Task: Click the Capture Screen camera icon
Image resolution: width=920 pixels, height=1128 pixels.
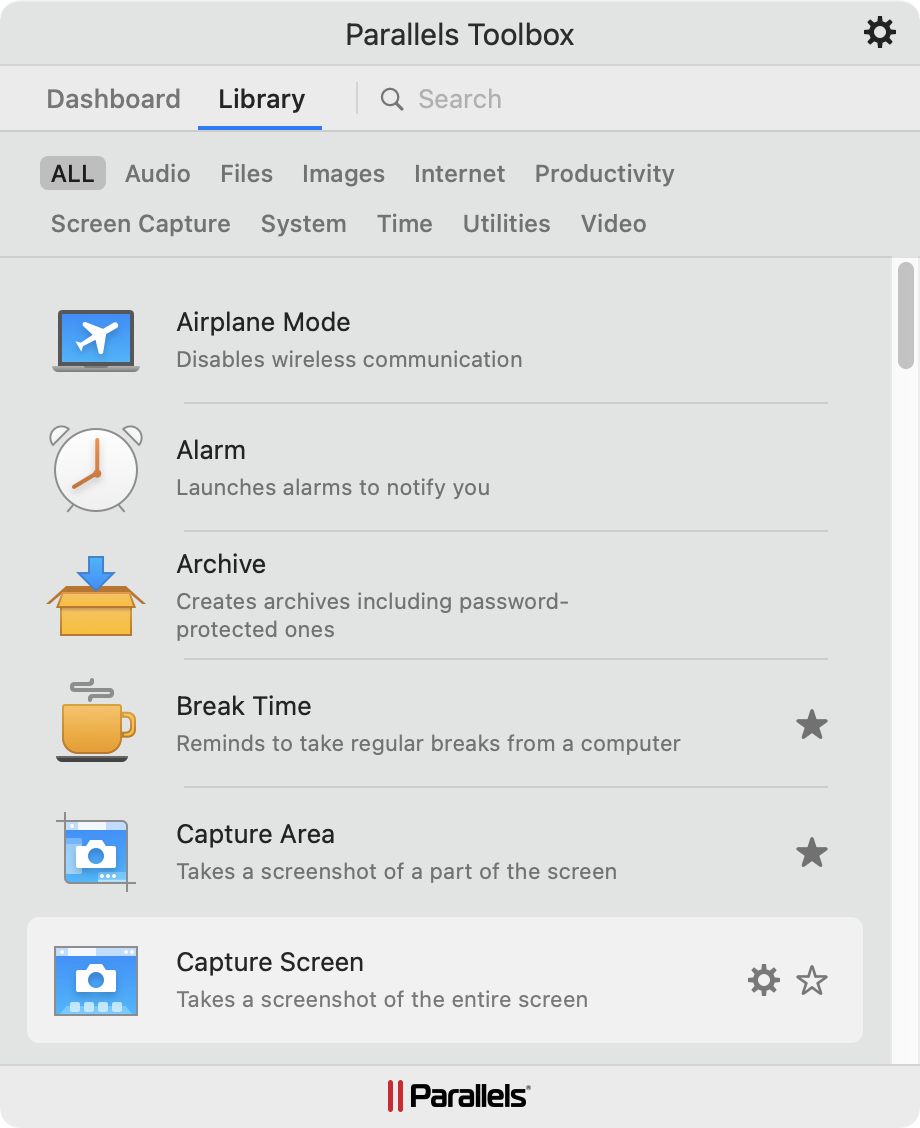Action: [96, 980]
